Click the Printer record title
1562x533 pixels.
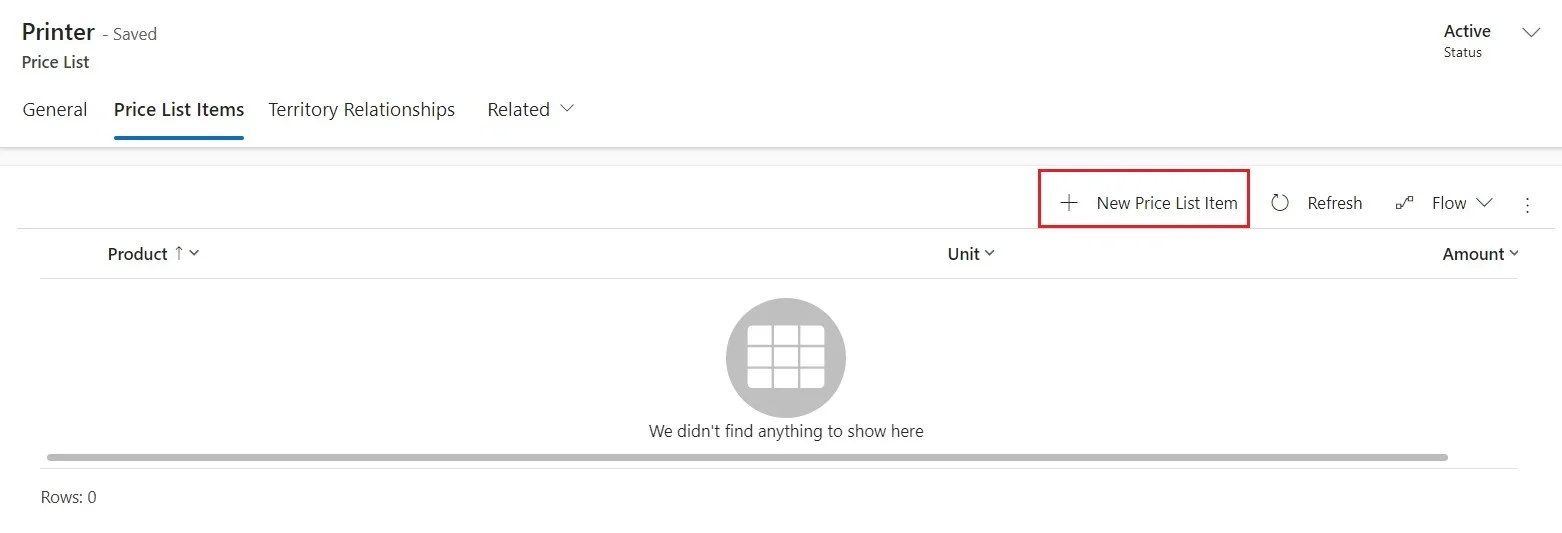point(58,32)
